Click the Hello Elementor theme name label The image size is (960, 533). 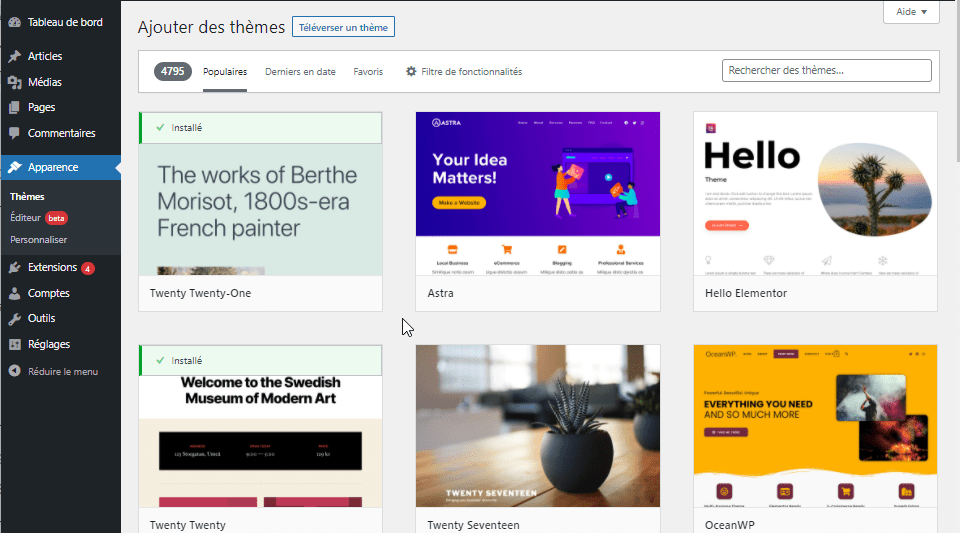tap(746, 293)
